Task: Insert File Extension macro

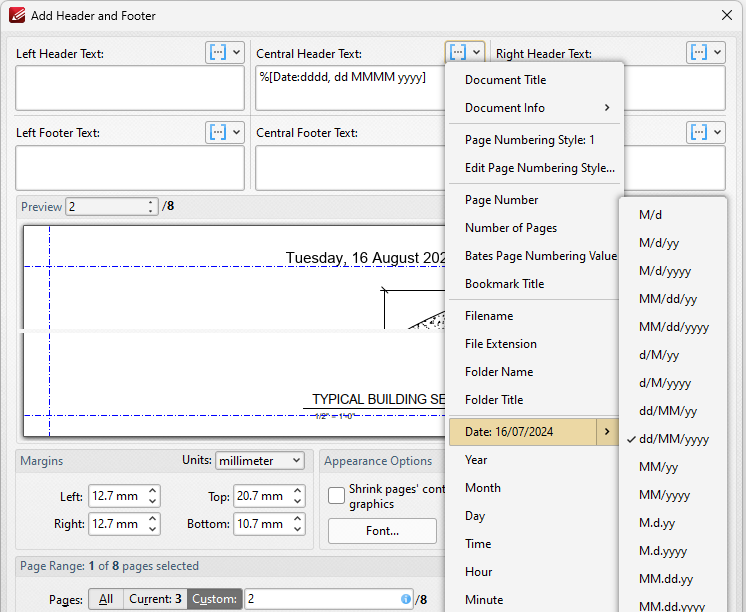Action: tap(534, 344)
